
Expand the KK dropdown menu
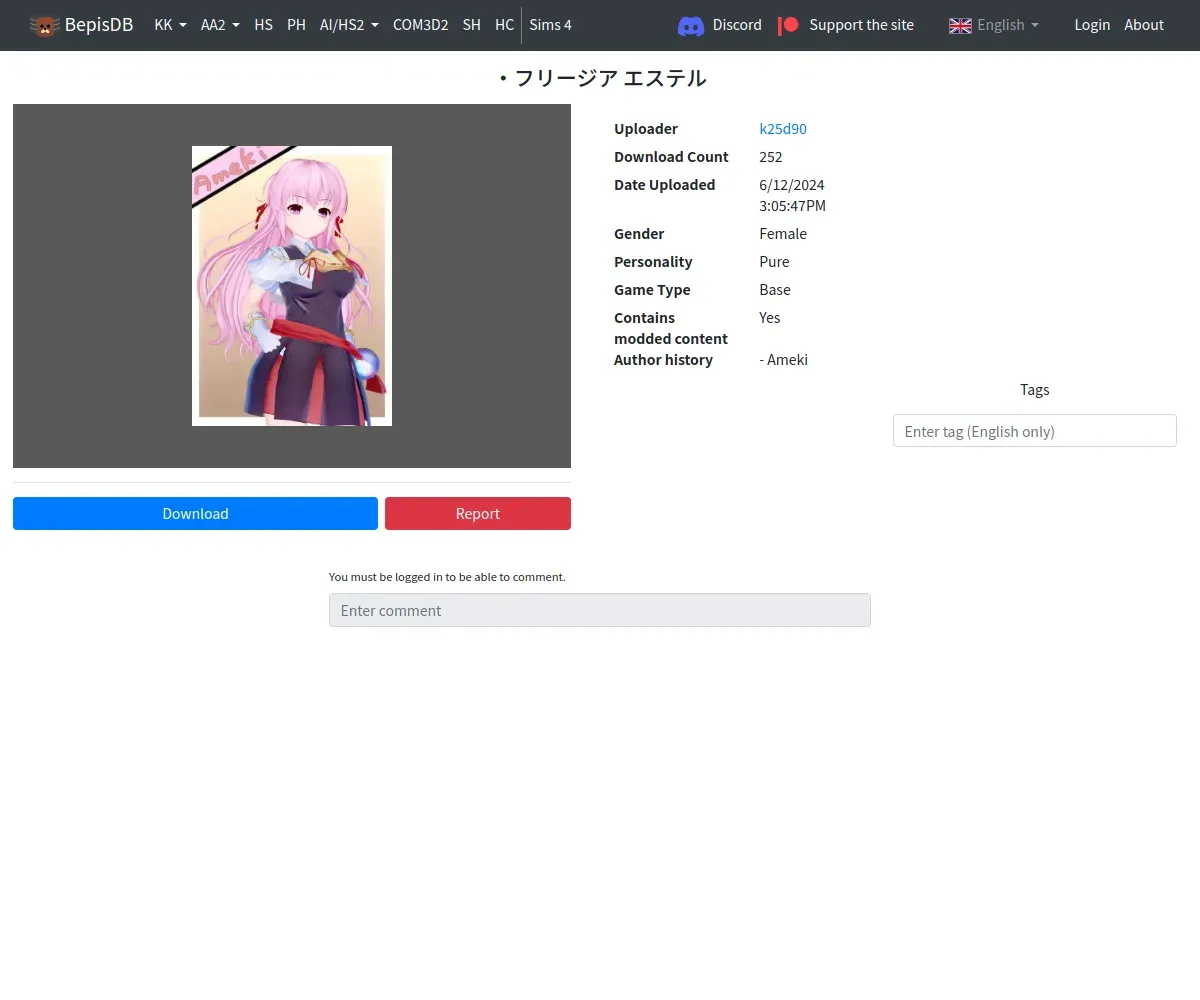[170, 25]
